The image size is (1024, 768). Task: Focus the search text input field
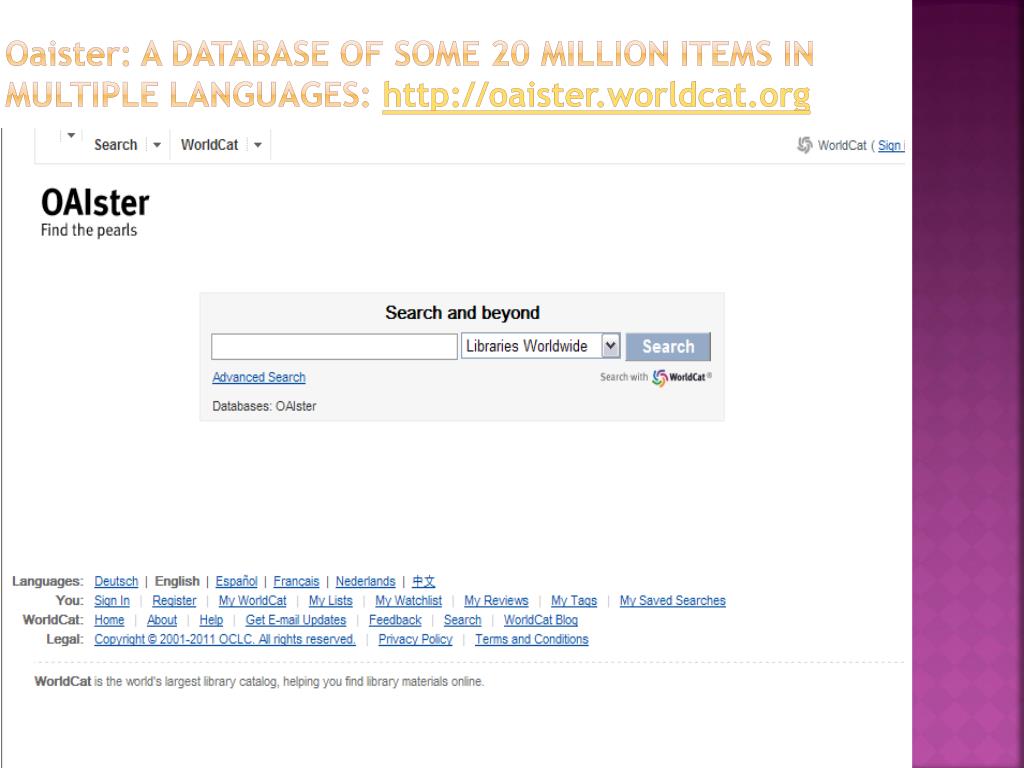(334, 347)
